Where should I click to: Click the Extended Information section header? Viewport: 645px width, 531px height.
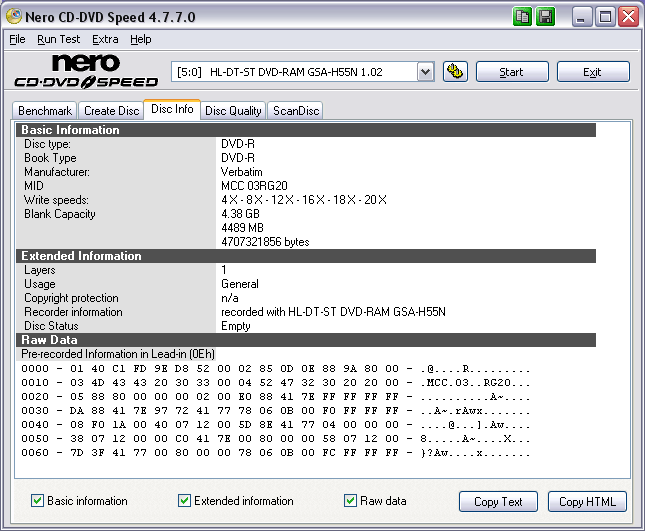(306, 256)
